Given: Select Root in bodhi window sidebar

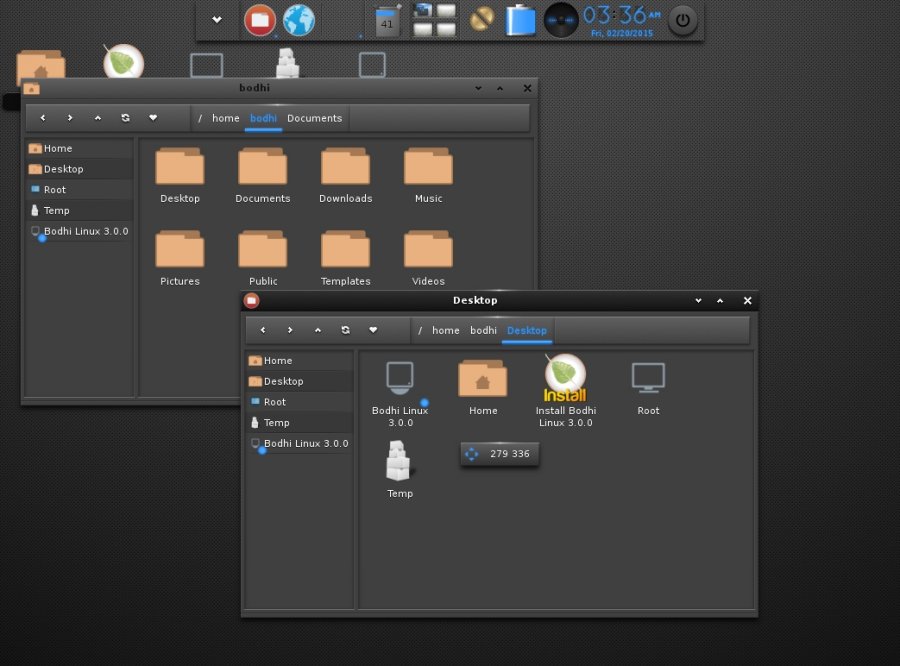Looking at the screenshot, I should pyautogui.click(x=80, y=189).
